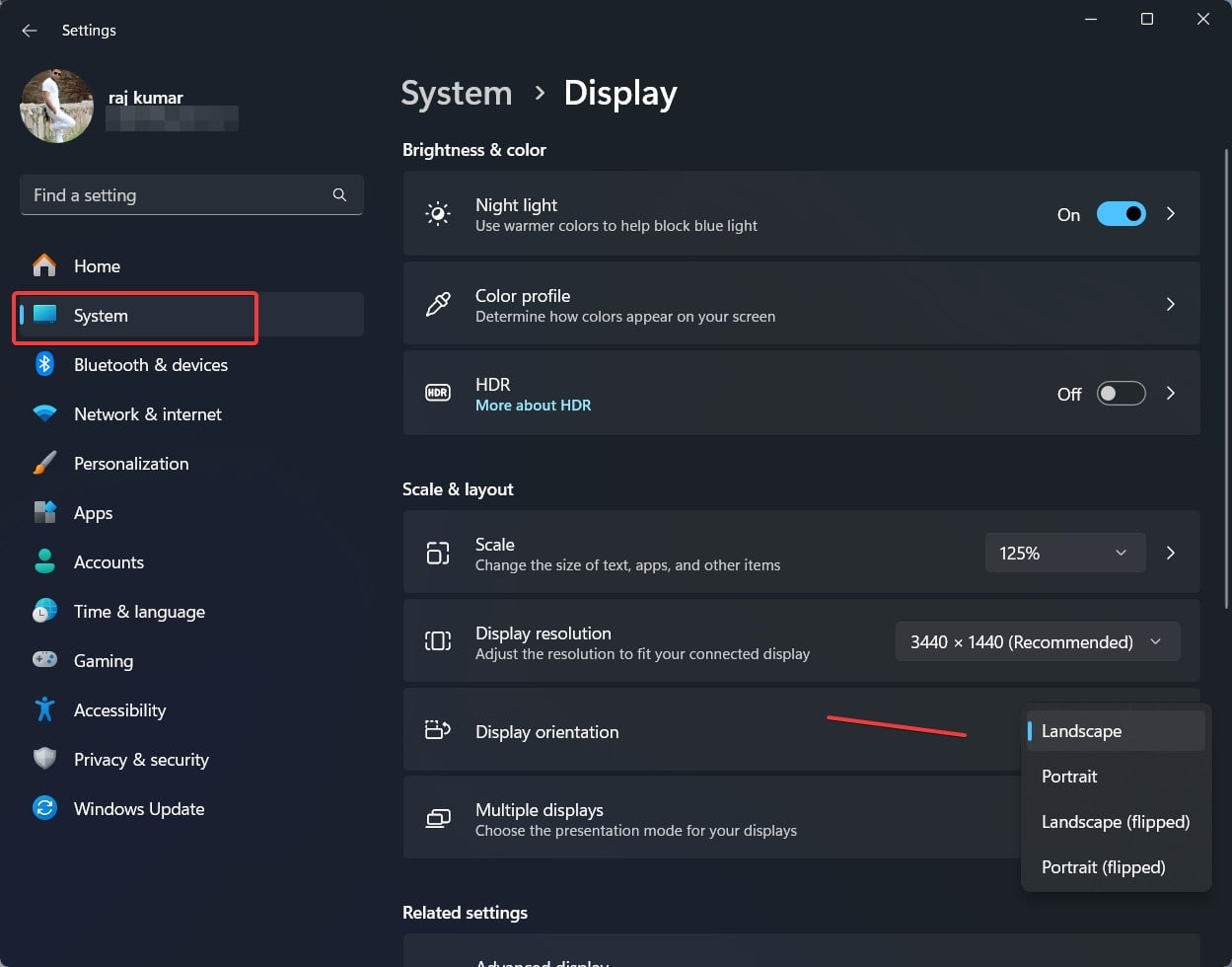1232x967 pixels.
Task: Click the Network & internet Wi-Fi icon
Action: coord(44,414)
